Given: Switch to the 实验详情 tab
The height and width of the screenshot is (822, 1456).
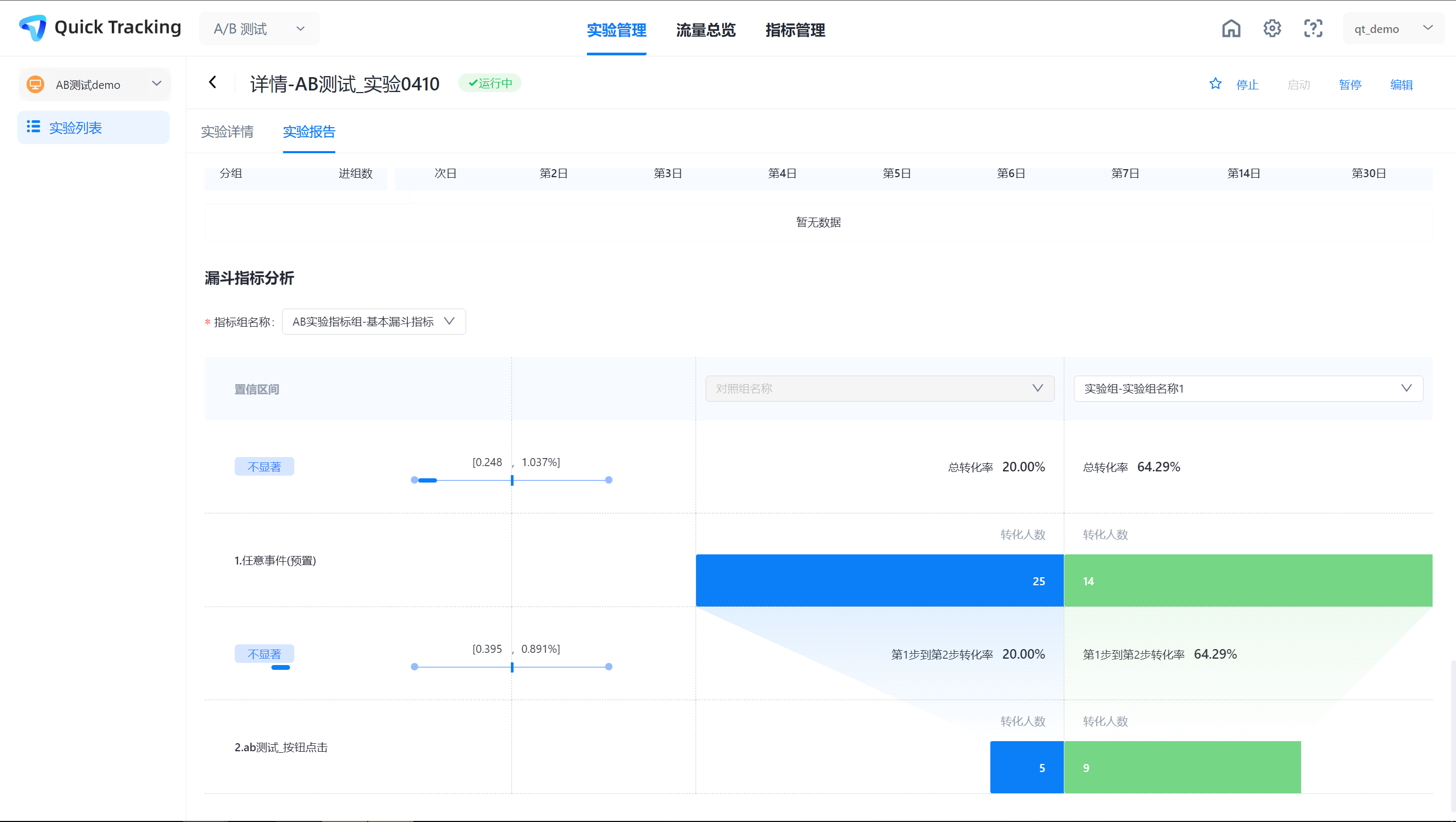Looking at the screenshot, I should click(x=227, y=131).
